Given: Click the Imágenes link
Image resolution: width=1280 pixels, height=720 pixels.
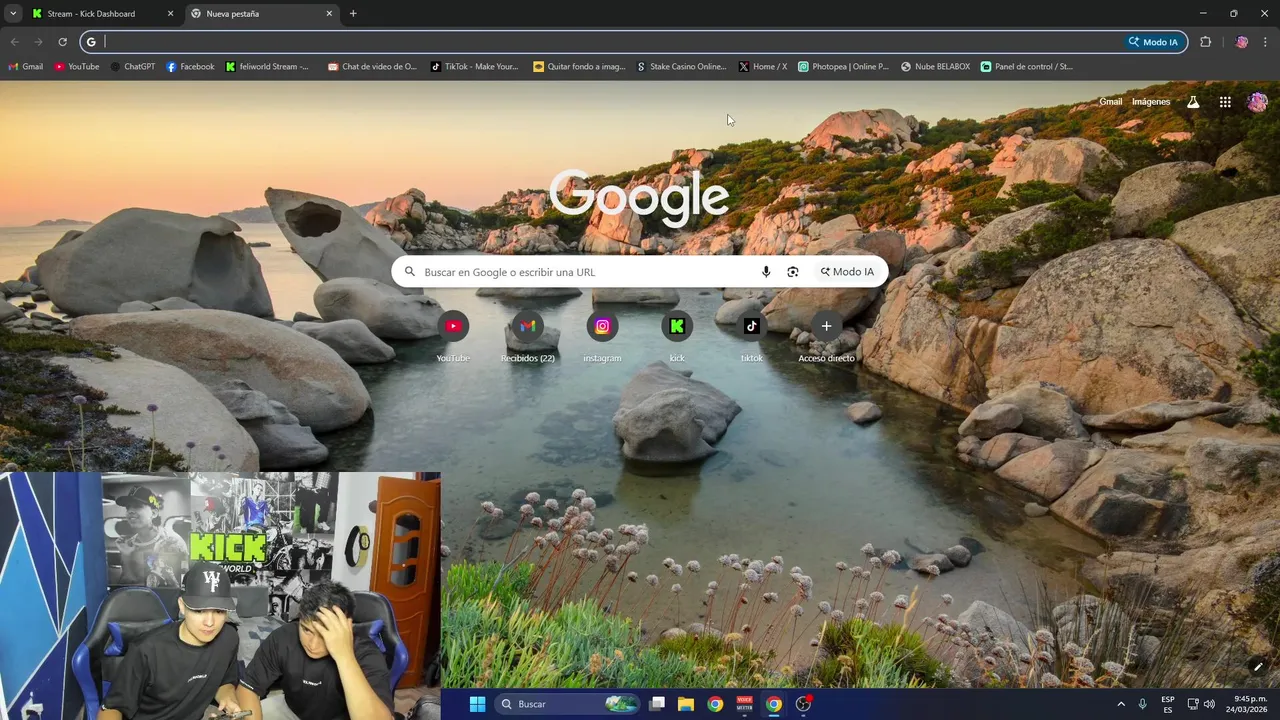Looking at the screenshot, I should coord(1151,102).
